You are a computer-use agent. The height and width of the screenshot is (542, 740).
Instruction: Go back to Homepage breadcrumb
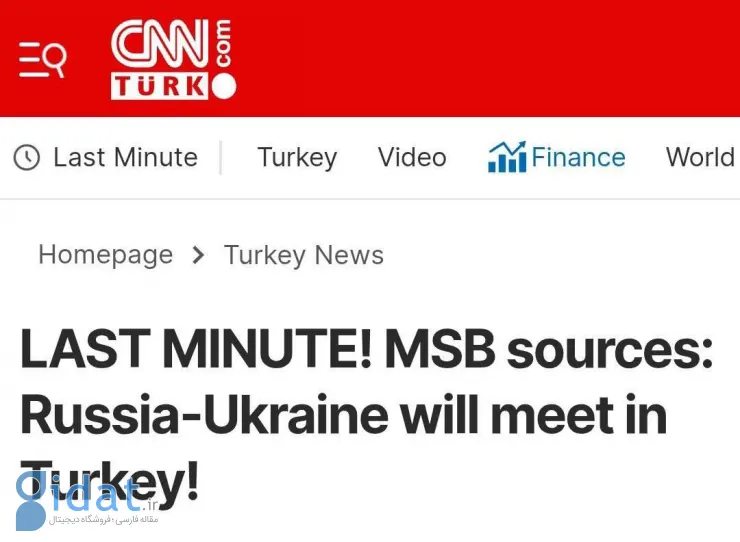click(105, 255)
